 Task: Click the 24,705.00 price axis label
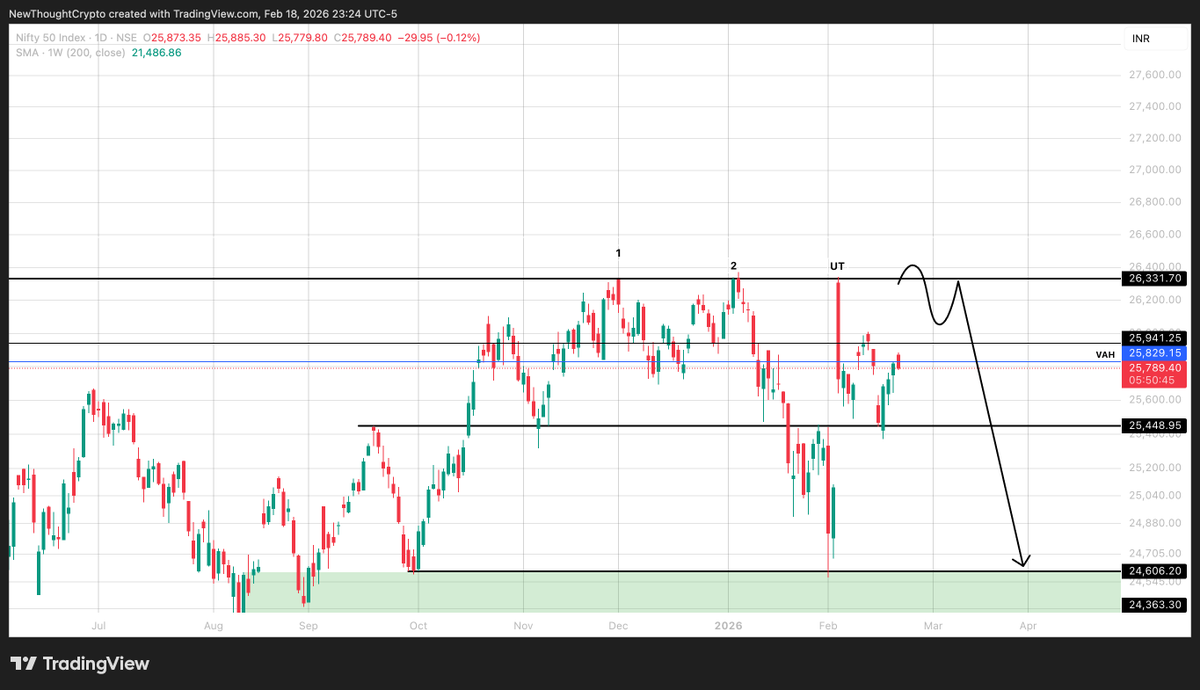point(1155,551)
